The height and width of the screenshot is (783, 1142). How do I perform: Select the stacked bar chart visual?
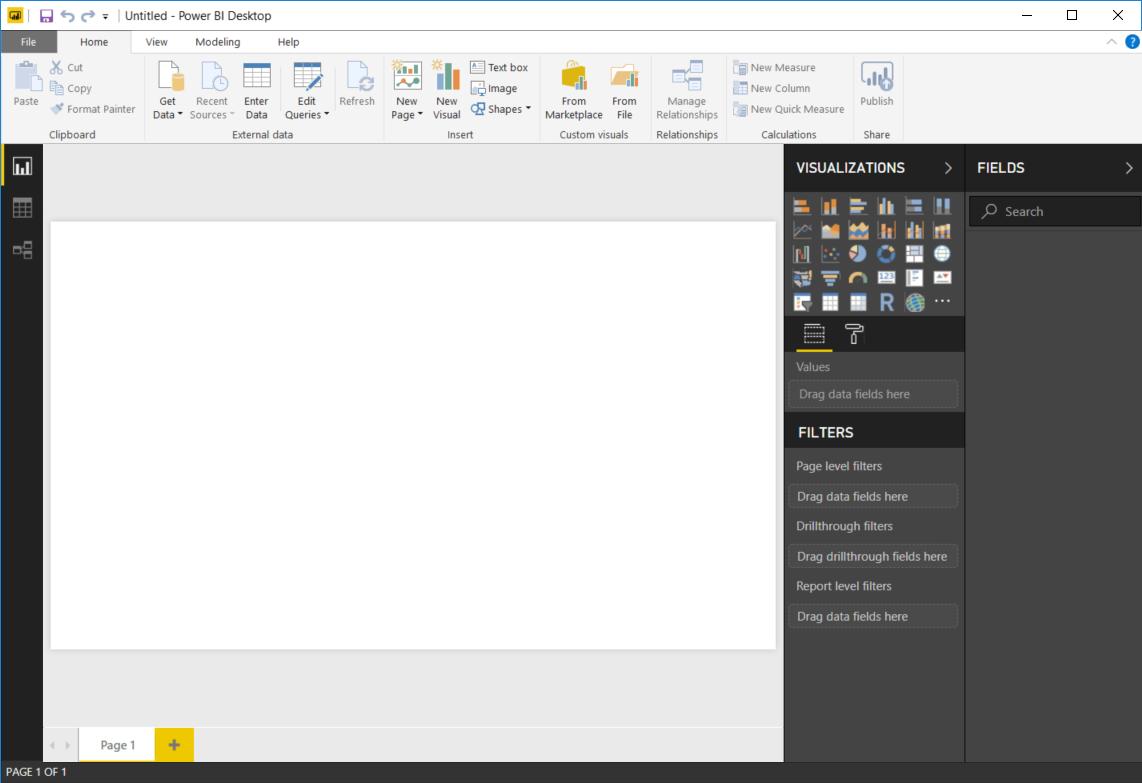click(x=801, y=204)
